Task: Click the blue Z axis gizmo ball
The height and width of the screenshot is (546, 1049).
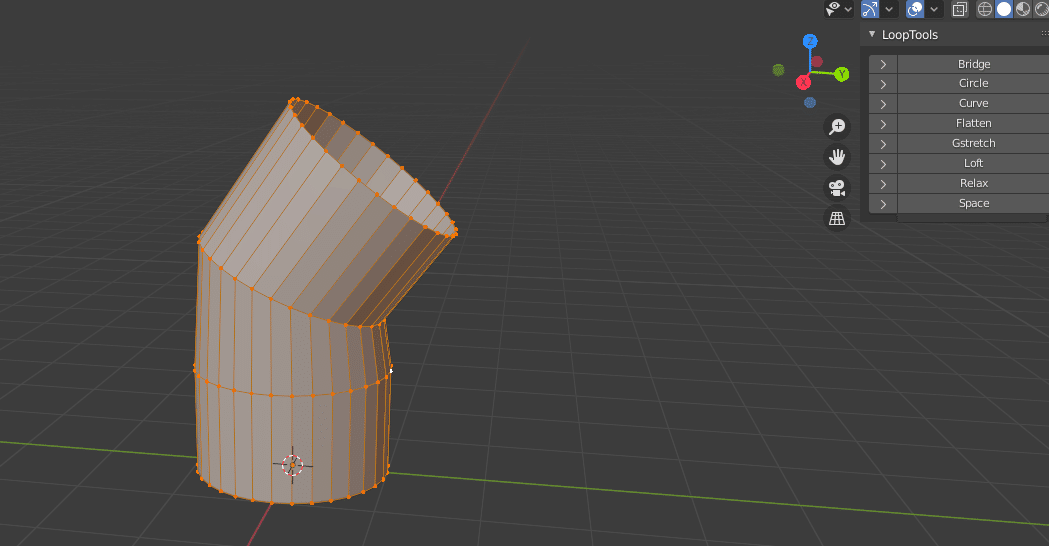Action: pyautogui.click(x=810, y=41)
